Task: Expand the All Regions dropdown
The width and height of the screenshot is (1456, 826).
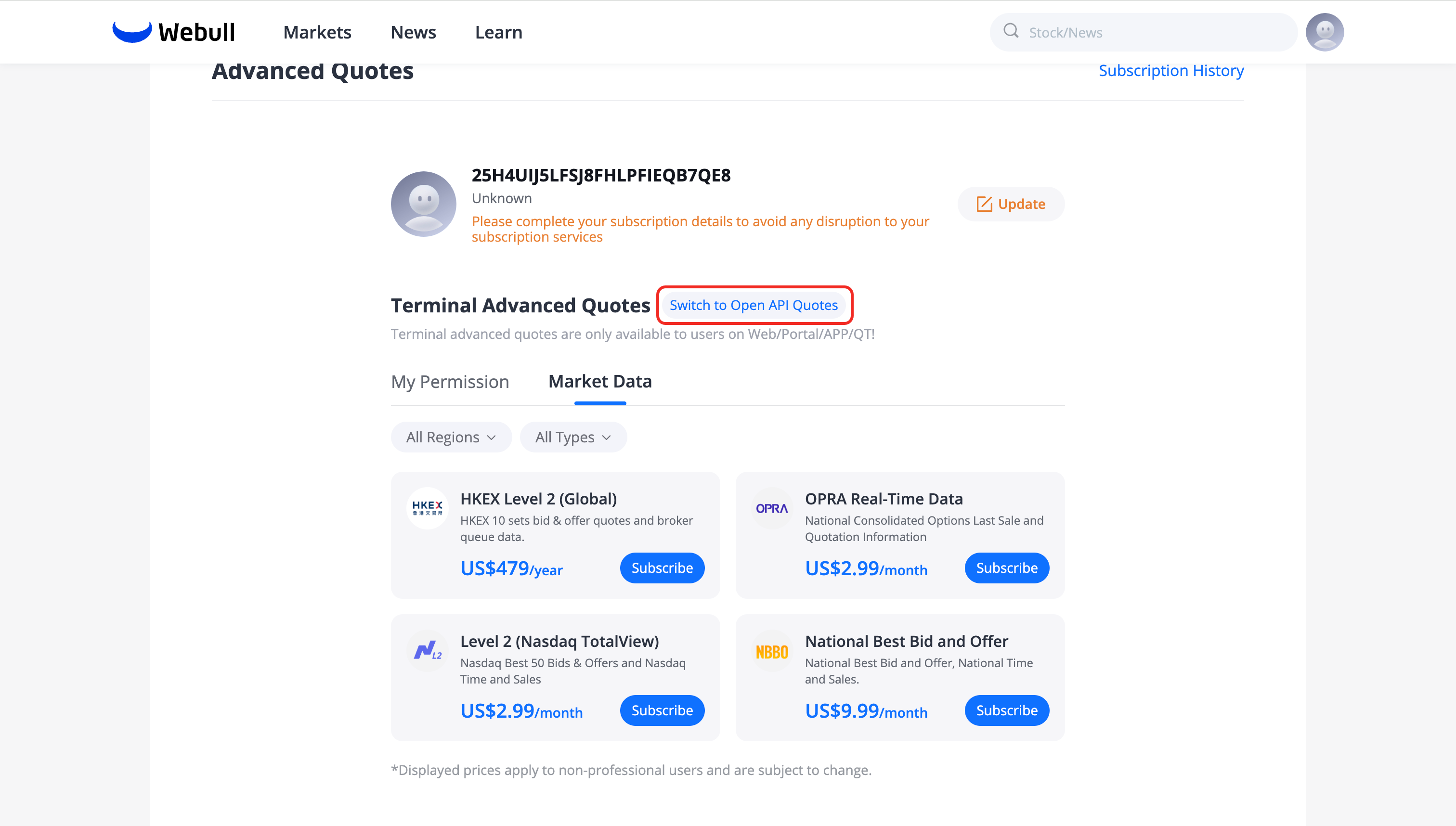Action: [451, 437]
